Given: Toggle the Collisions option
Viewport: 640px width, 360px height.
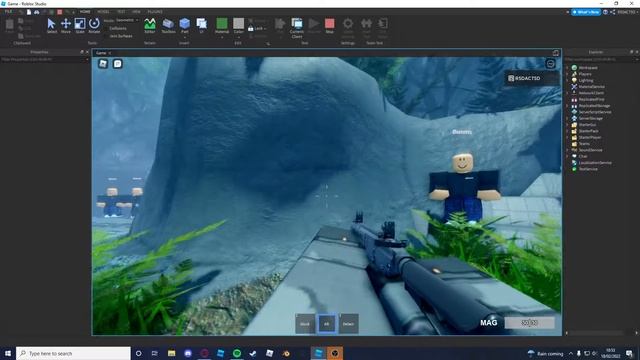Looking at the screenshot, I should click(x=118, y=28).
